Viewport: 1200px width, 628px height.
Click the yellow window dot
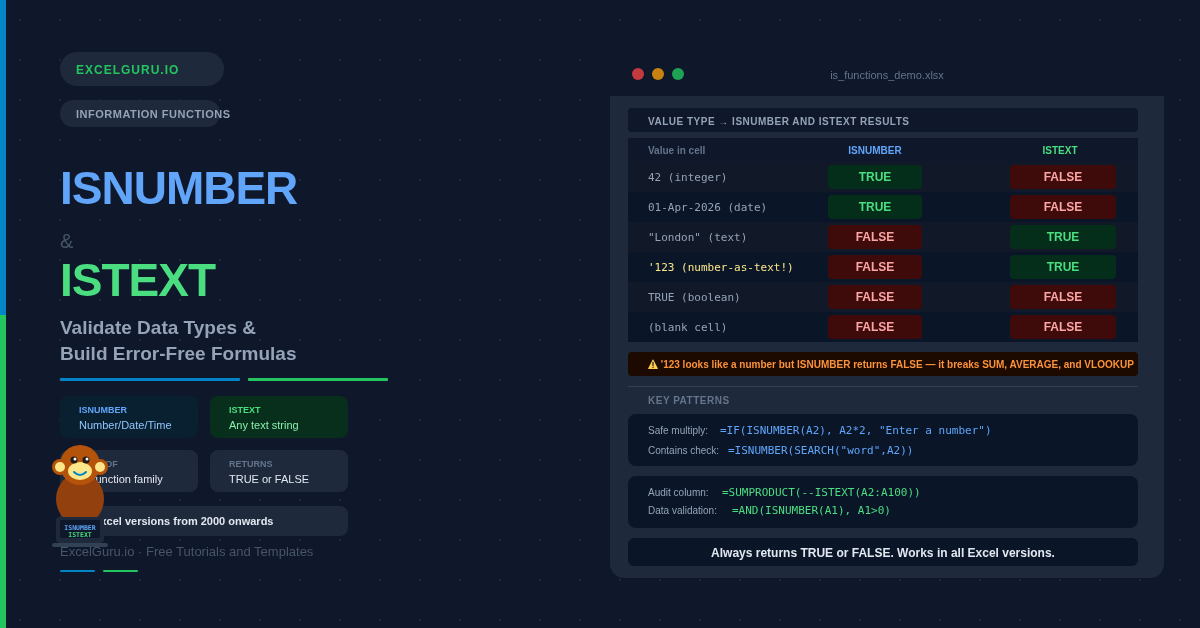[658, 74]
